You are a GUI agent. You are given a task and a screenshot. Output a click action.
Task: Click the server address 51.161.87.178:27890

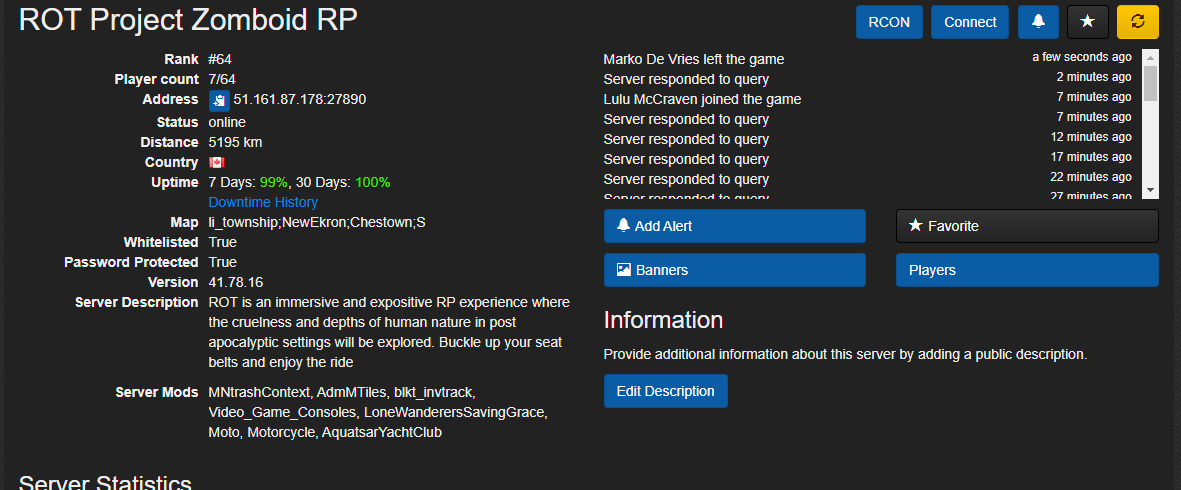300,99
